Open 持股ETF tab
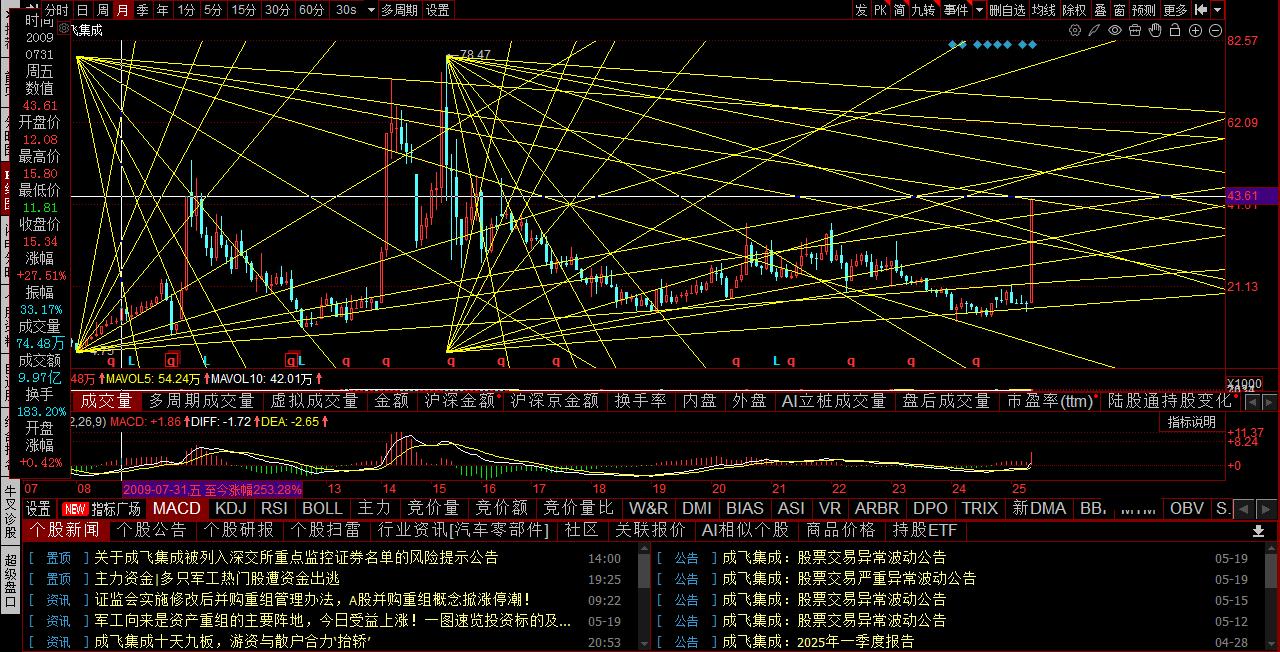The width and height of the screenshot is (1280, 652). coord(925,530)
